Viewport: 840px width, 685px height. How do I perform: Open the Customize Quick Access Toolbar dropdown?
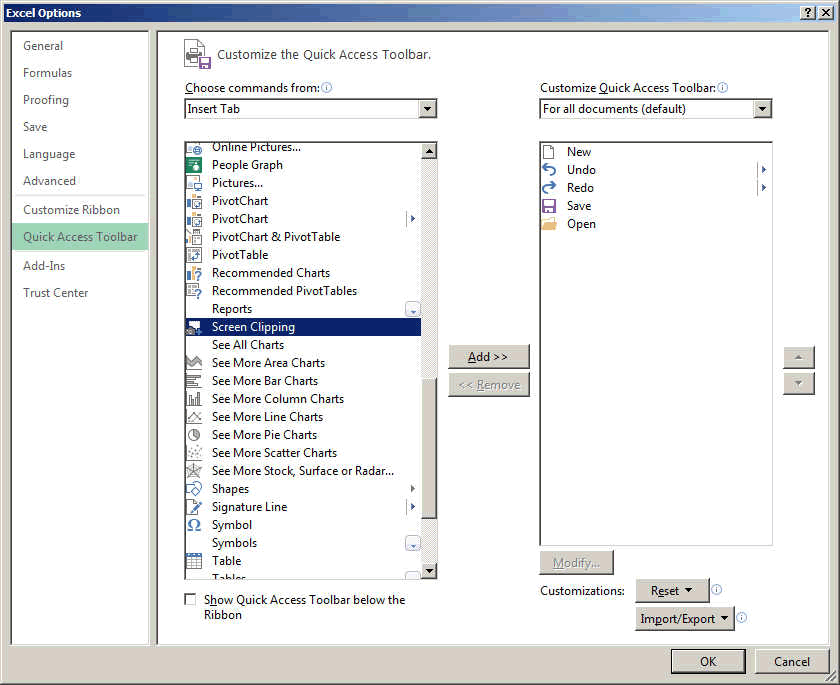(763, 108)
